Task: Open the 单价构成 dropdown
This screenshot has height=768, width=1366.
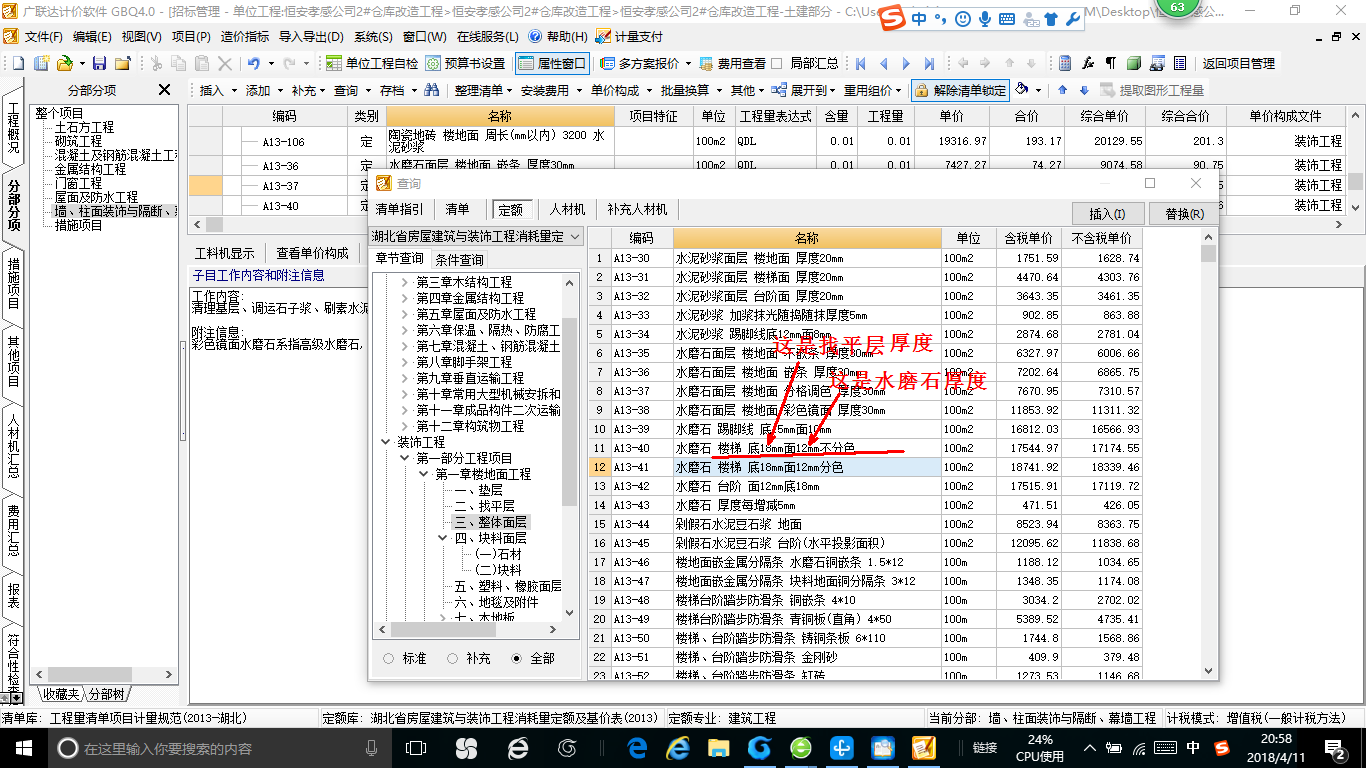Action: tap(621, 90)
